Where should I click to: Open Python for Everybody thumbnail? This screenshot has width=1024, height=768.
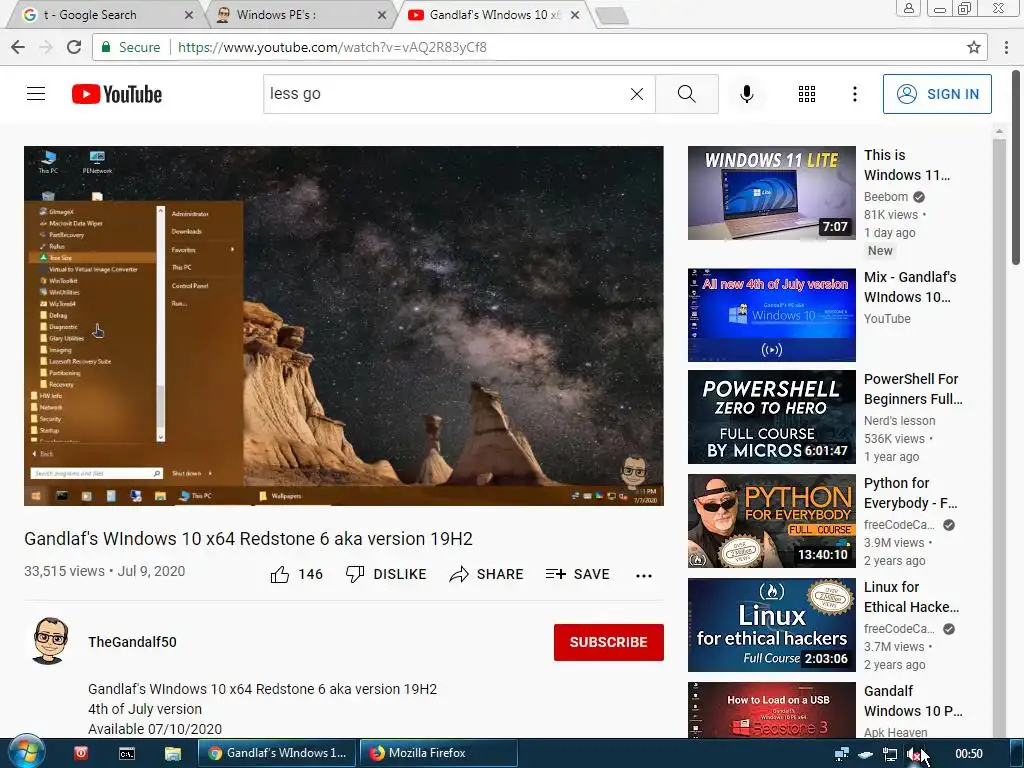point(771,520)
